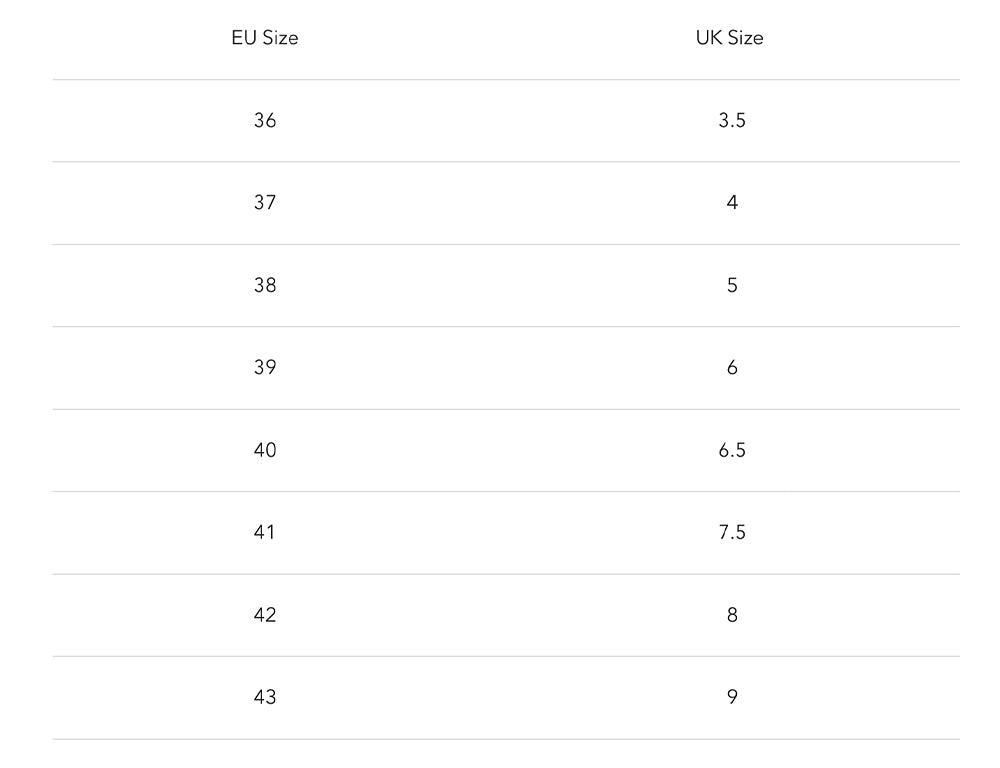1000x768 pixels.
Task: Click the UK size 4 value
Action: click(x=732, y=203)
